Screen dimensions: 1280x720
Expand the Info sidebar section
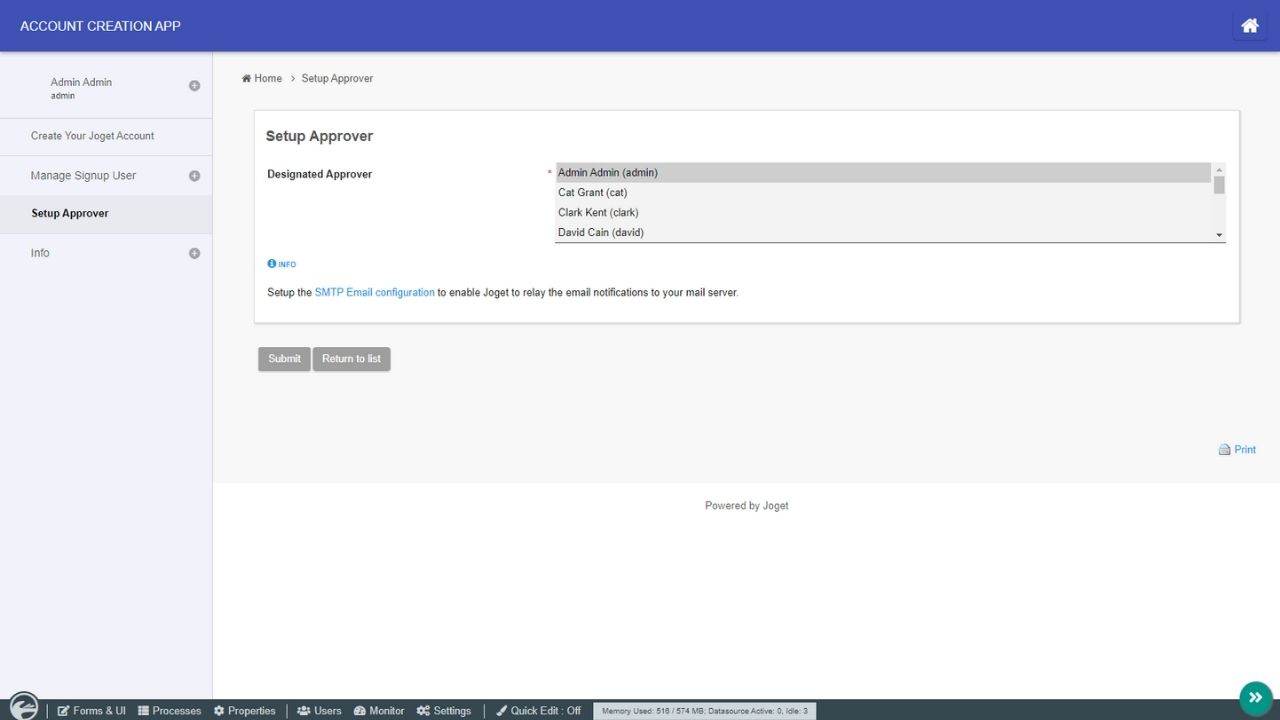[x=194, y=253]
